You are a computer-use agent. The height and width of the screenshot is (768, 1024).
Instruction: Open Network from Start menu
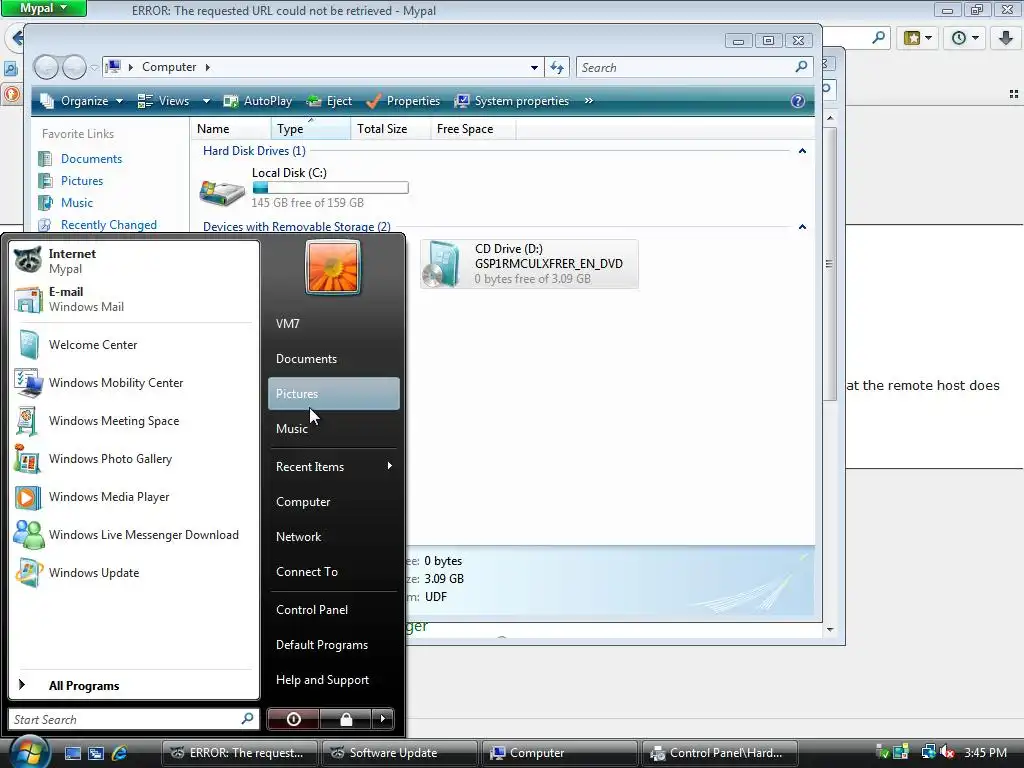click(x=334, y=537)
